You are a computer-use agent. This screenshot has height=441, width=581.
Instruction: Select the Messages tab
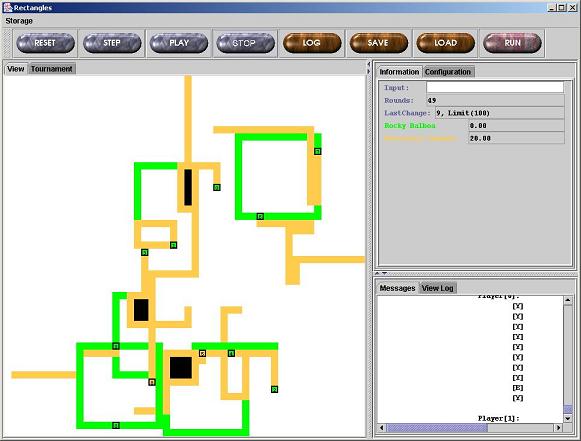pyautogui.click(x=397, y=288)
